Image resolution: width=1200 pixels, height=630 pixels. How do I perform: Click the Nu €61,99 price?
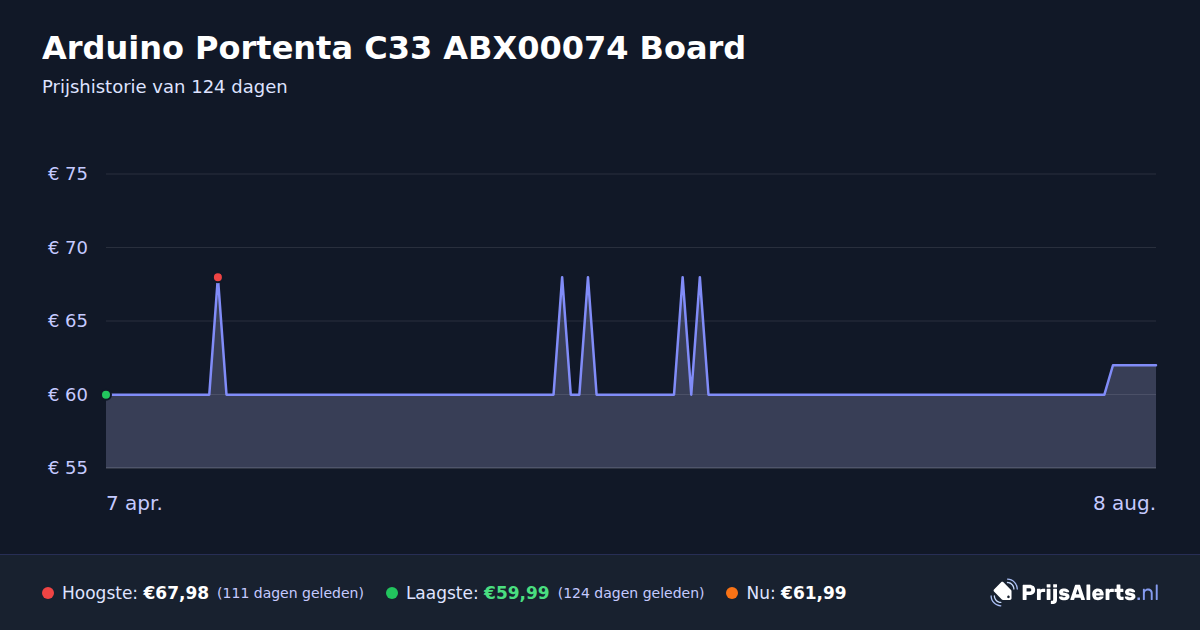[813, 593]
